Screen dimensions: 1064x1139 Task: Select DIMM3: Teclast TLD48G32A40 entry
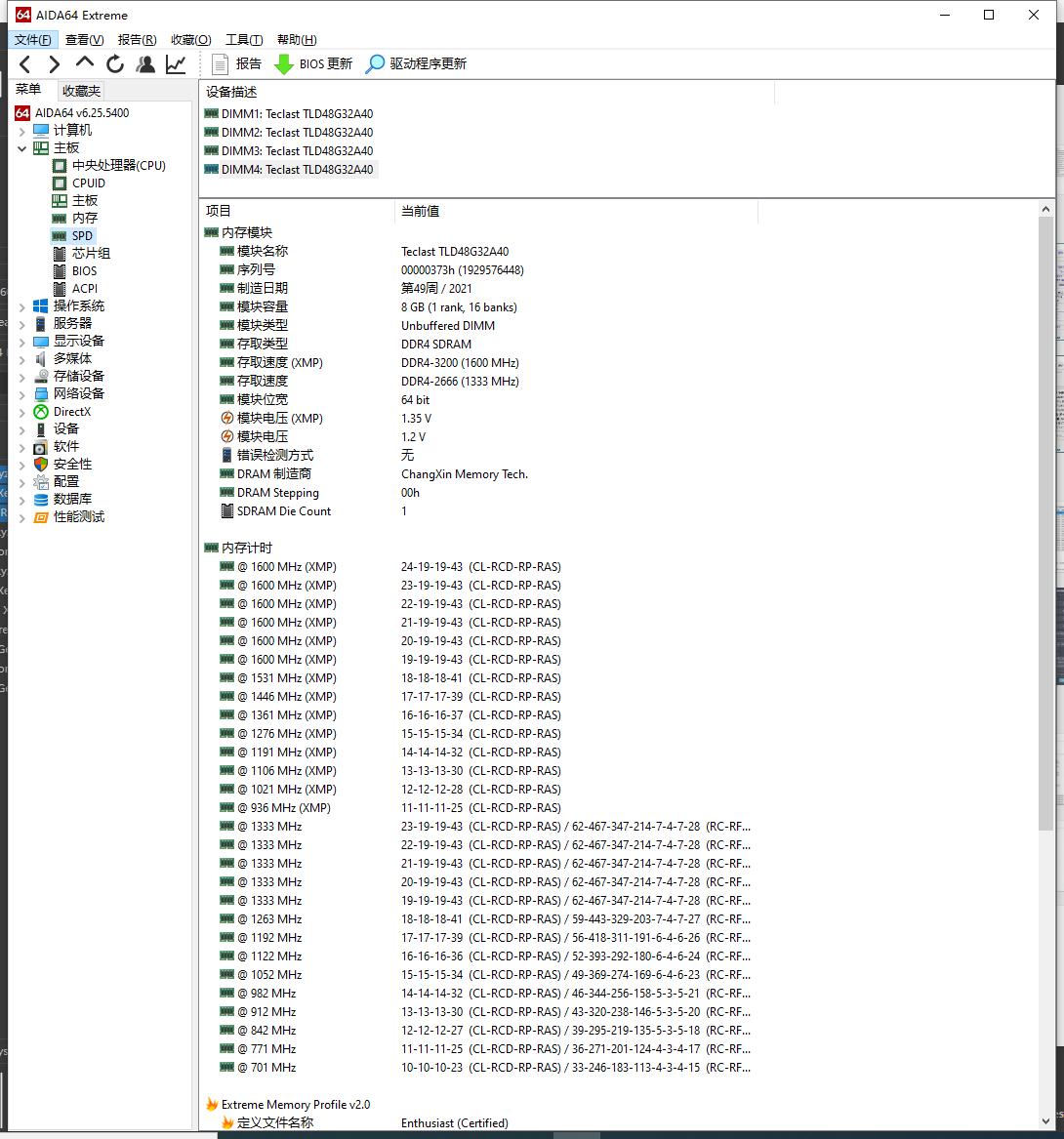tap(289, 151)
